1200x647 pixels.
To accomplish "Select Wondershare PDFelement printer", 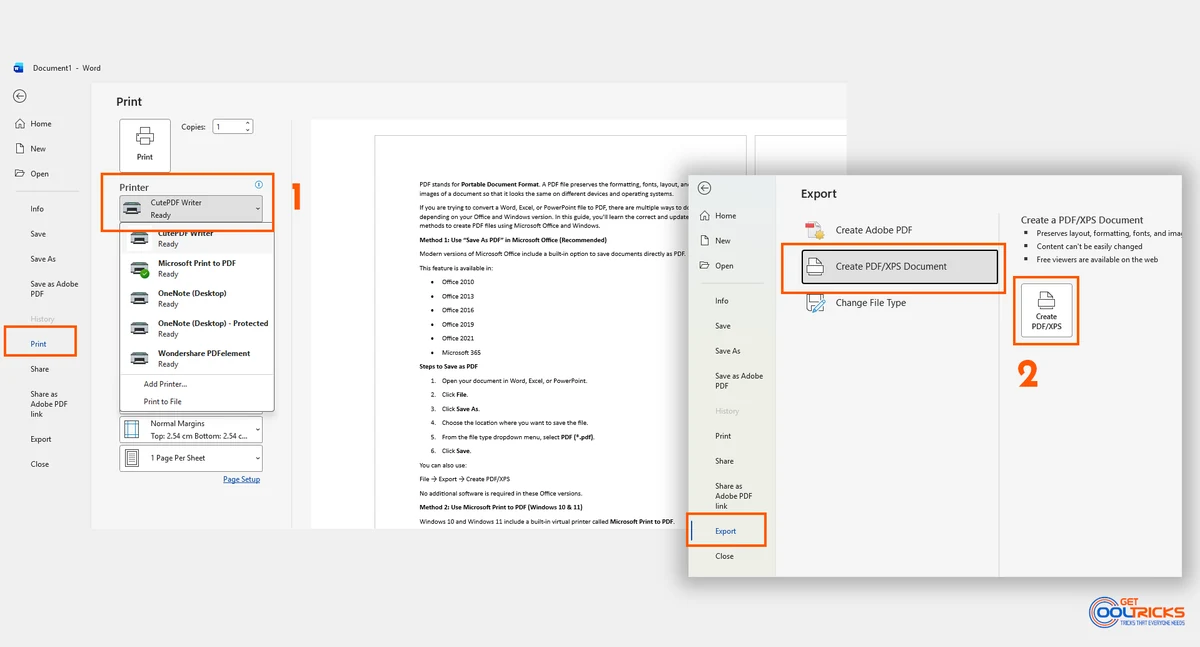I will 197,358.
